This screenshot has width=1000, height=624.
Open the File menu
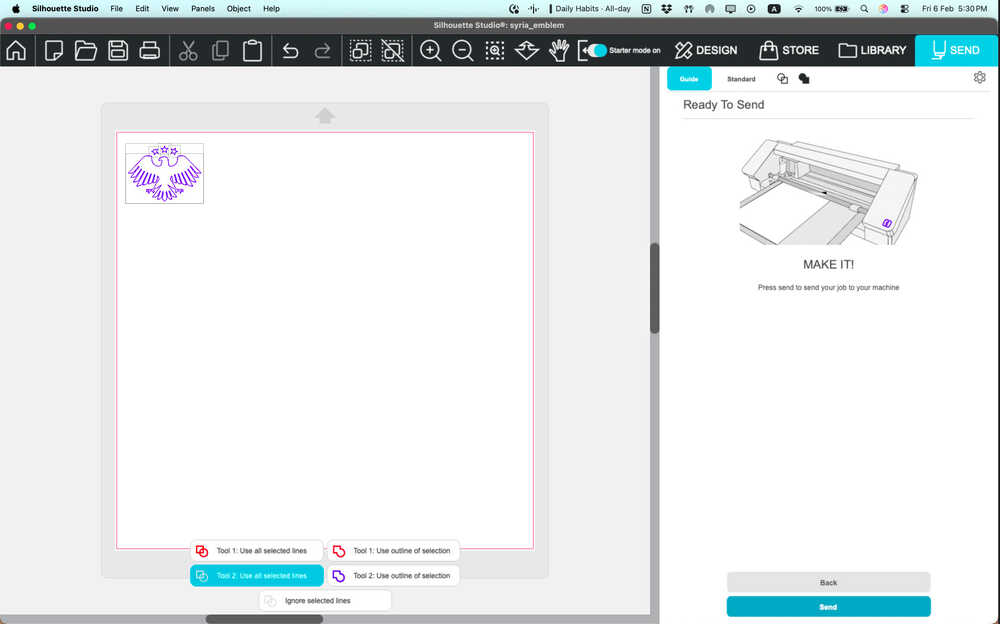tap(116, 9)
